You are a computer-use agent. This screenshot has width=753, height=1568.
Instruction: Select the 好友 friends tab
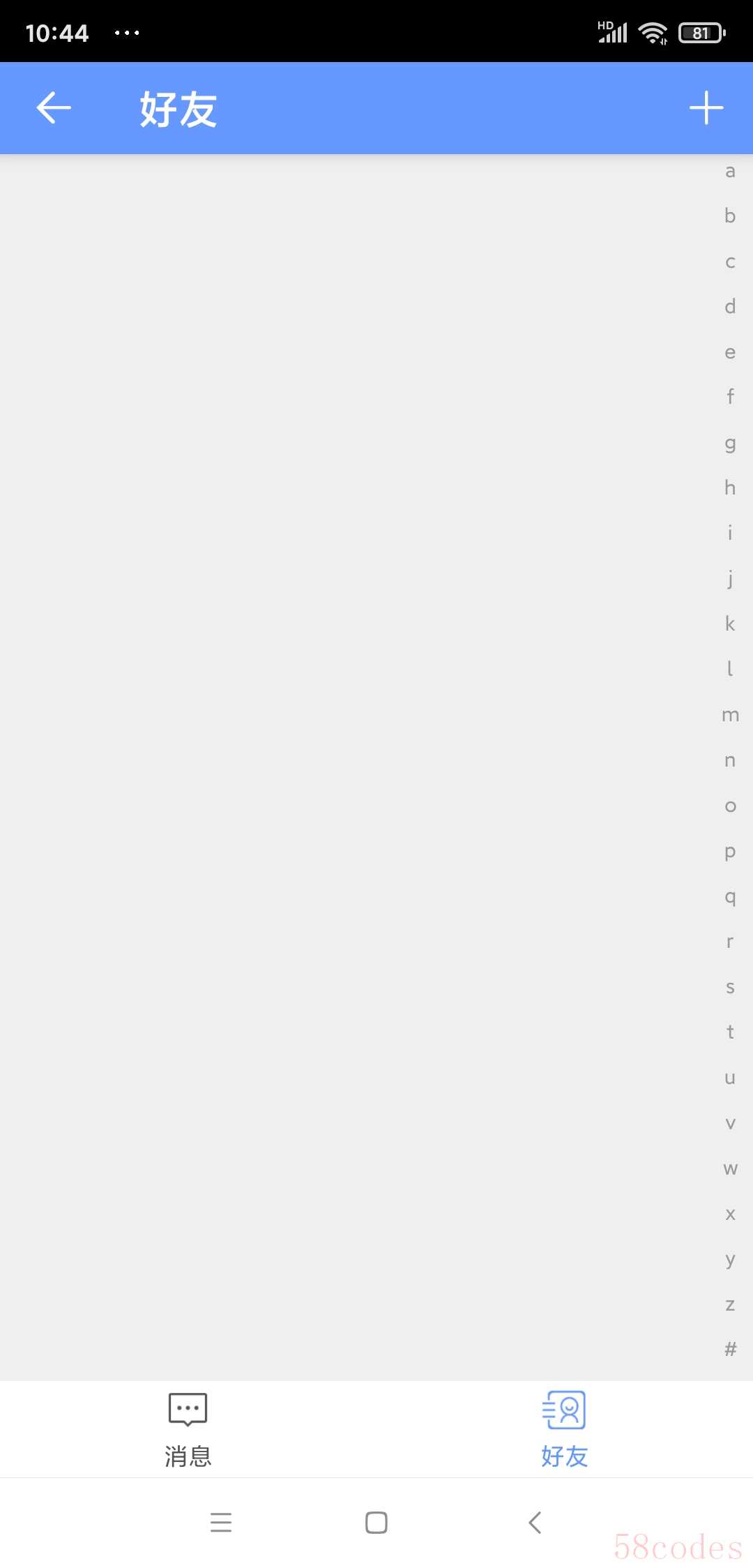click(565, 1428)
